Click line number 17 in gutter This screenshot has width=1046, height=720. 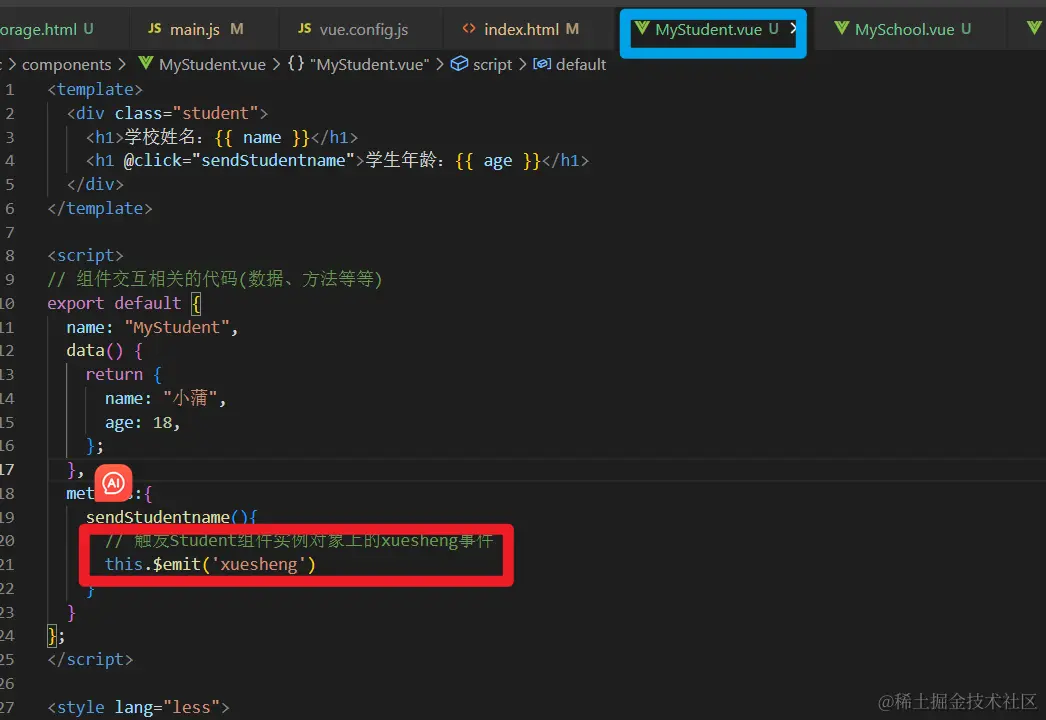7,470
